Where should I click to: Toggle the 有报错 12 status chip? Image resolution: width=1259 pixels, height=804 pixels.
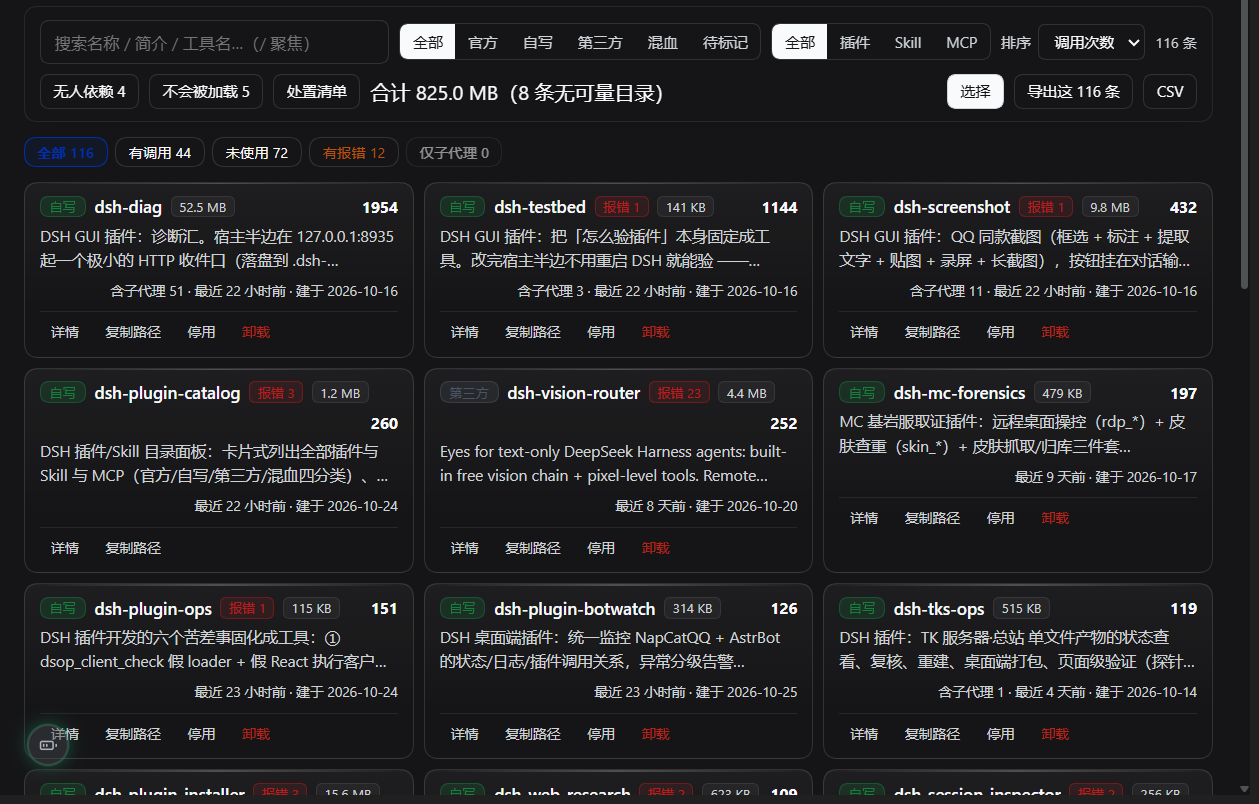click(354, 153)
